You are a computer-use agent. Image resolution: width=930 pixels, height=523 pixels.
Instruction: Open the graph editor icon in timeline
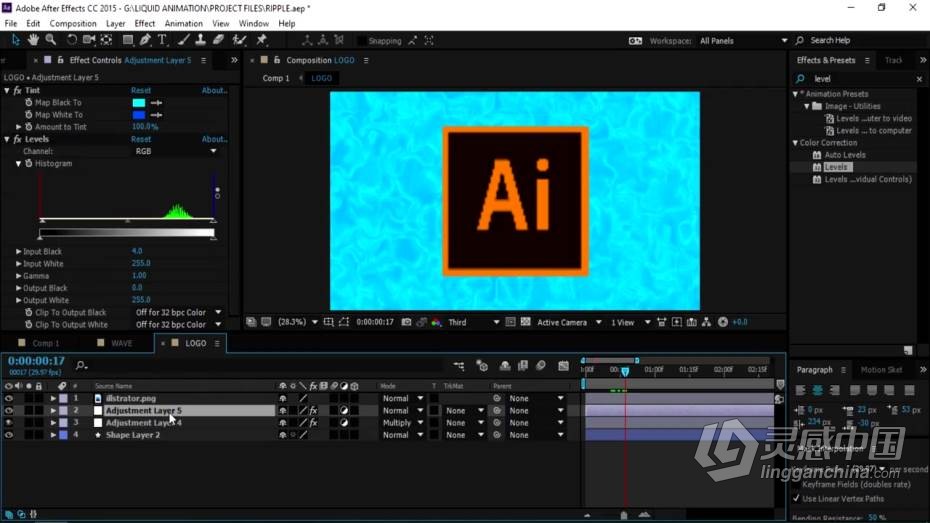pos(563,366)
